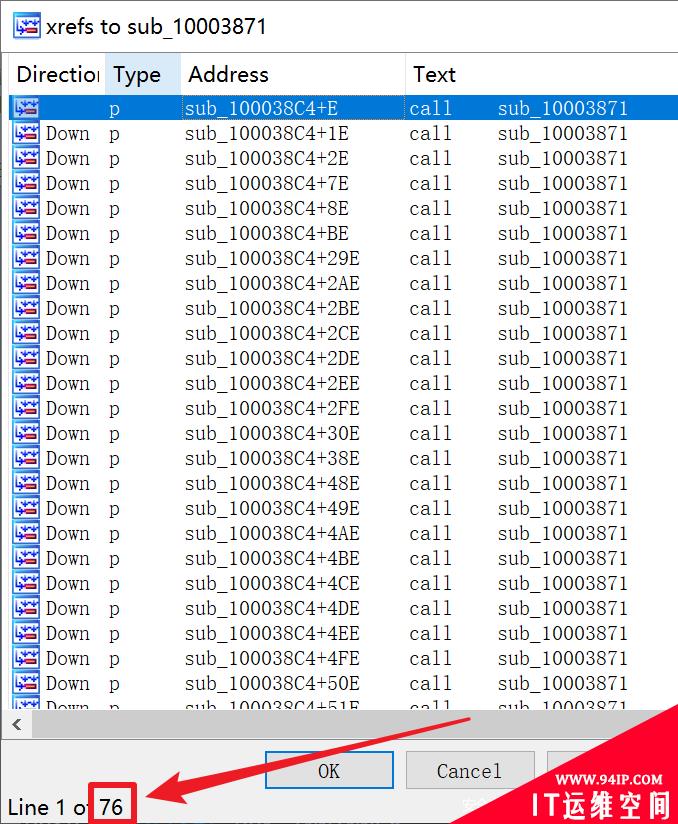The width and height of the screenshot is (678, 824).
Task: Select the sub_100038C4+4BE address entry
Action: point(271,558)
